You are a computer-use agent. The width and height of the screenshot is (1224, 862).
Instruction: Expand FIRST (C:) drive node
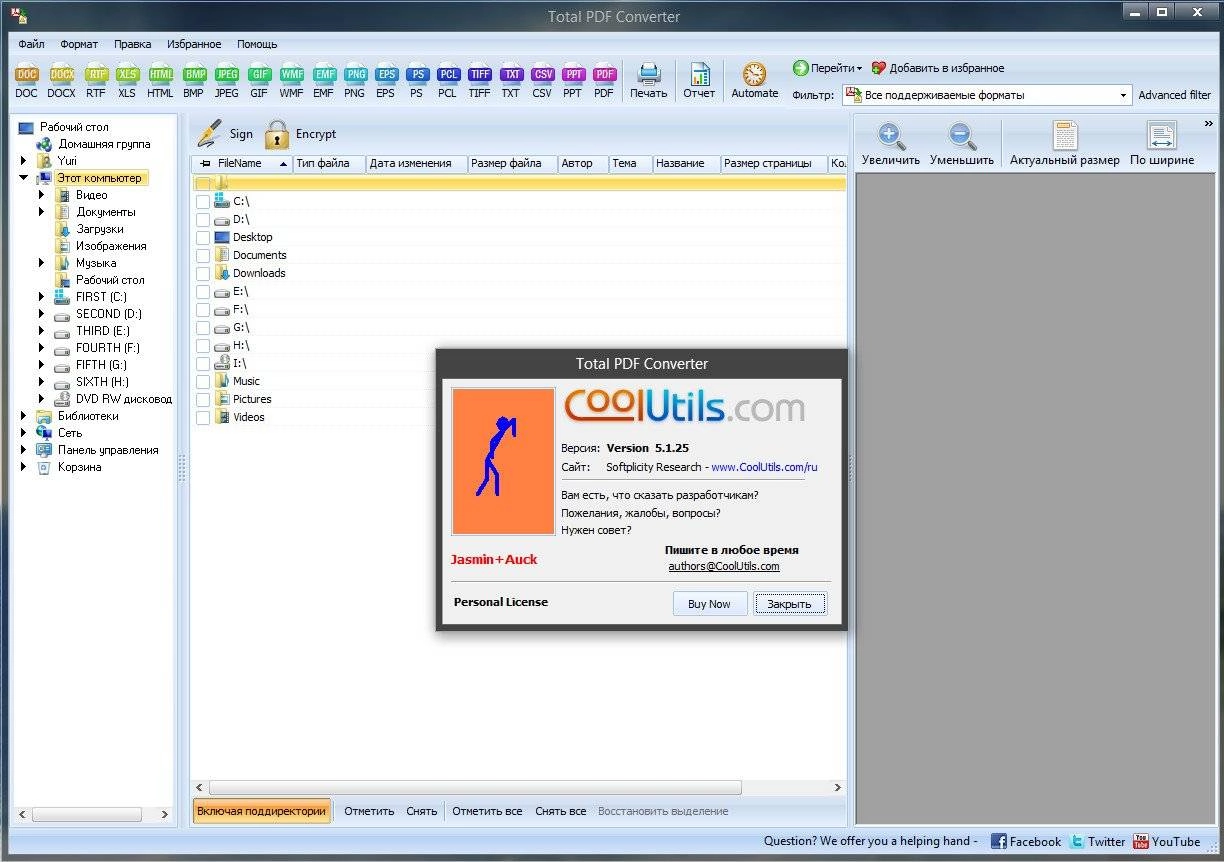tap(42, 297)
